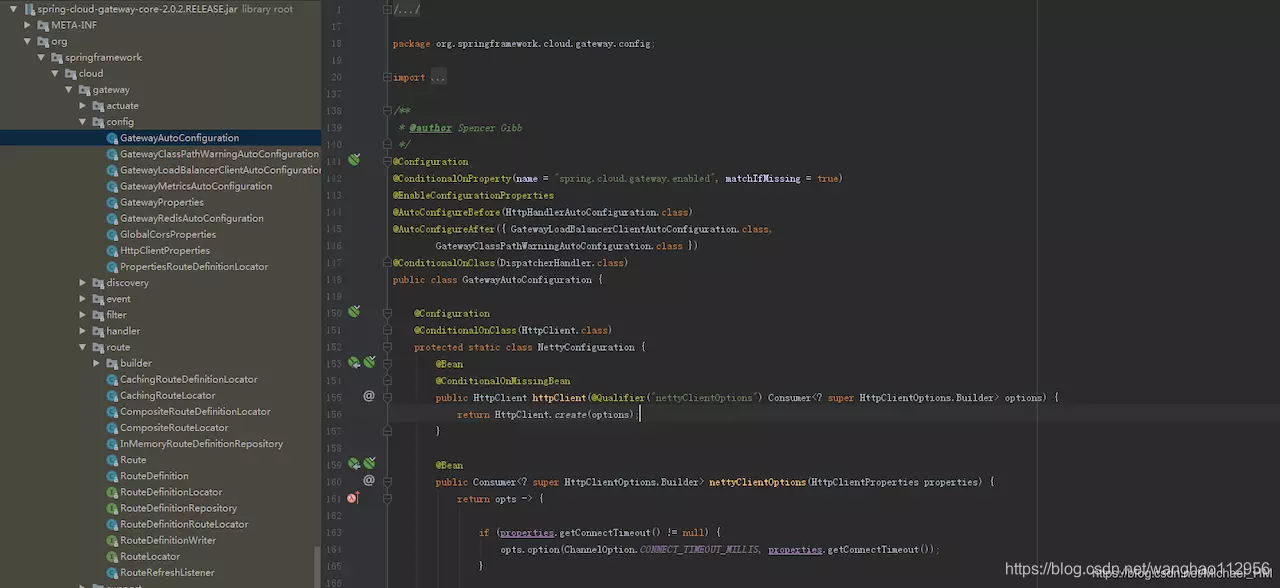Screen dimensions: 1280x588
Task: Click the interface icon beside RouteDefinitionWriter
Action: point(112,540)
